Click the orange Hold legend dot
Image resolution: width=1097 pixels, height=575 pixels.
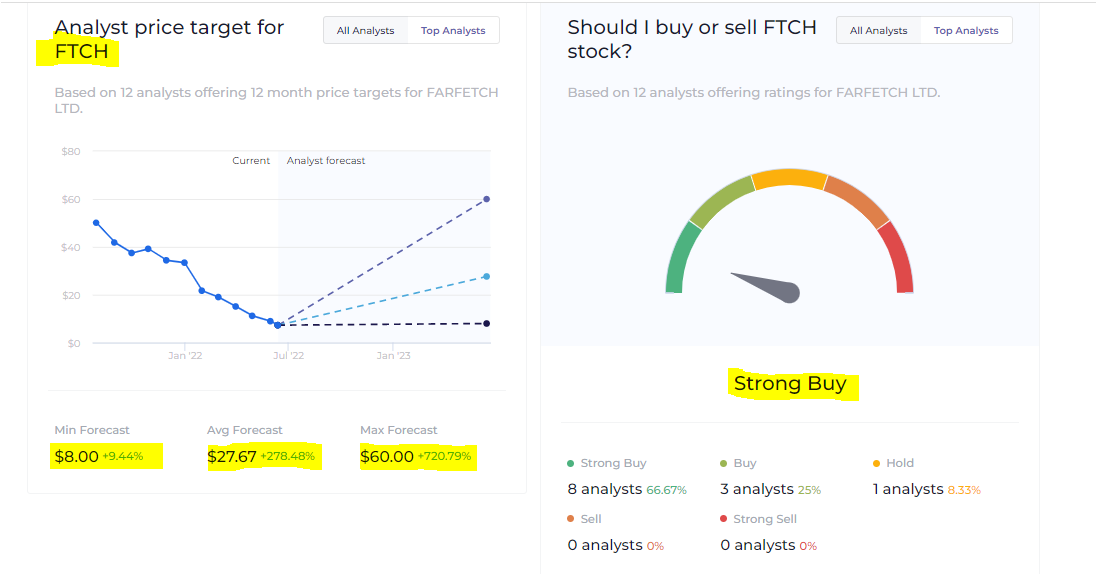coord(877,463)
